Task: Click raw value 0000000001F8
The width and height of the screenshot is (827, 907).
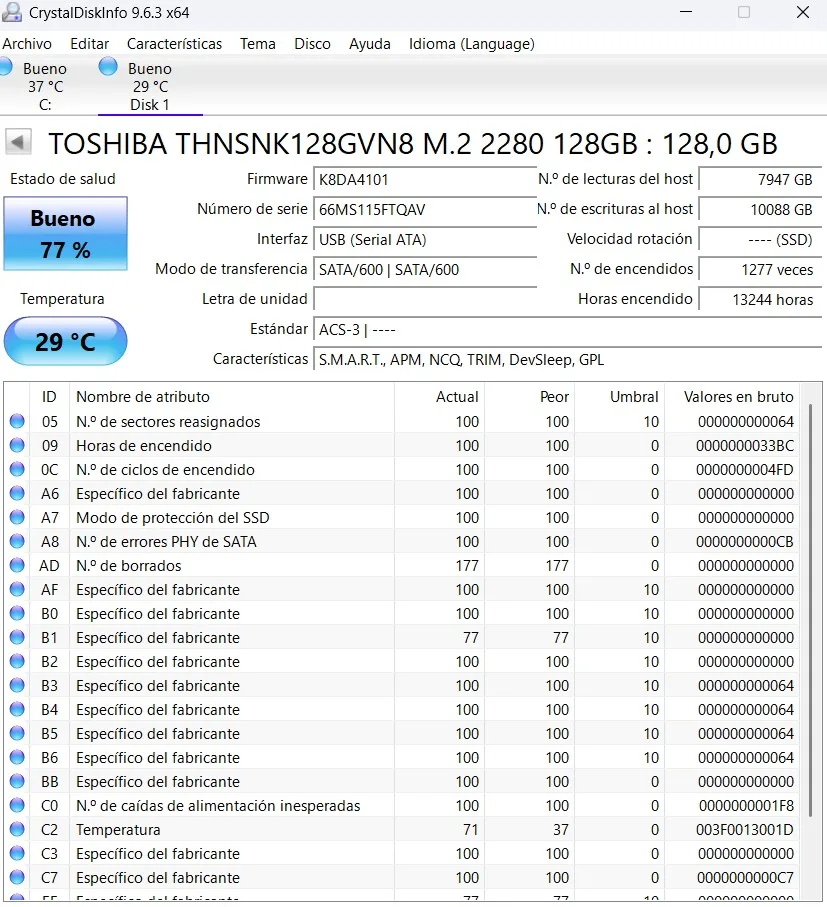Action: [x=747, y=806]
